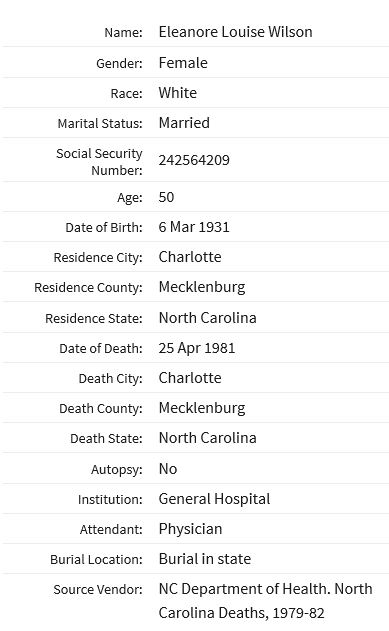Click the Social Security Number value
This screenshot has height=631, width=389.
pos(194,160)
